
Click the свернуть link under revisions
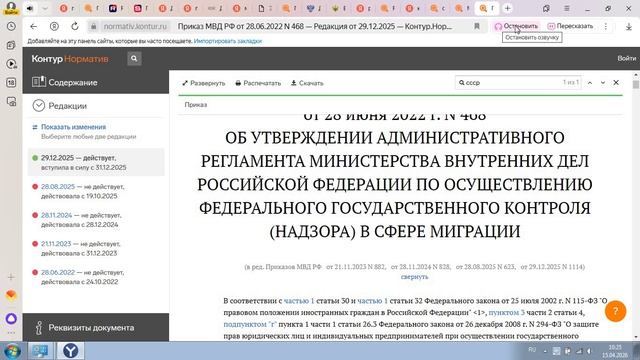tap(414, 277)
